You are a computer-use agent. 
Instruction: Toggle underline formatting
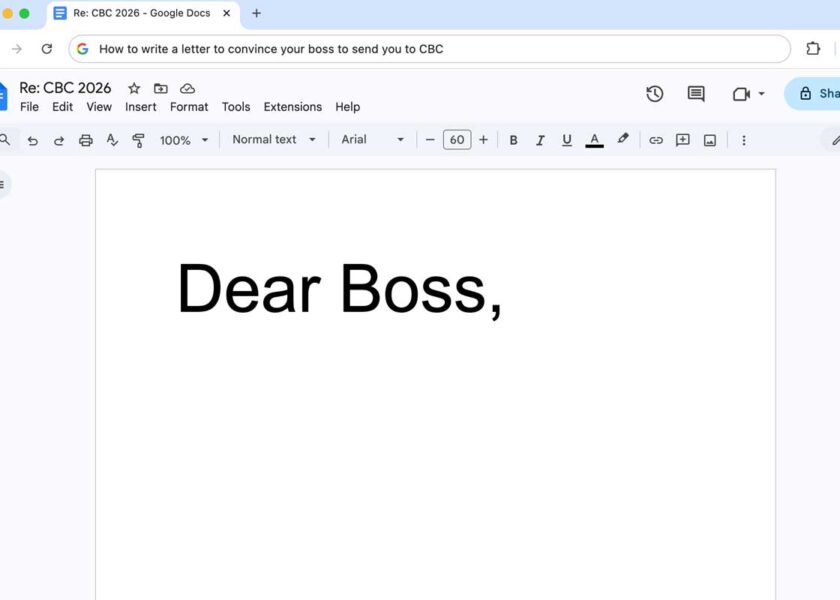[x=567, y=140]
